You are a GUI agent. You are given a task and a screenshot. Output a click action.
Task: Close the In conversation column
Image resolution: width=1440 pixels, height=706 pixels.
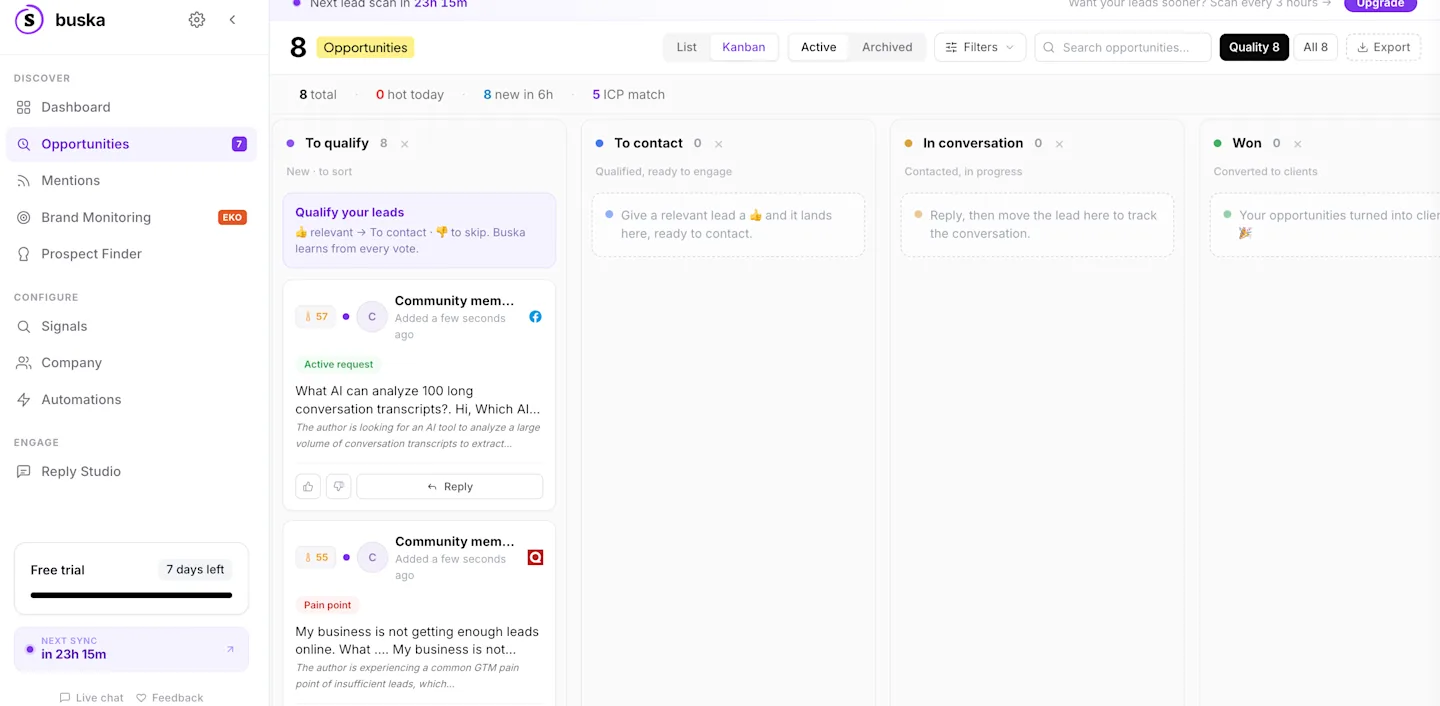point(1059,144)
